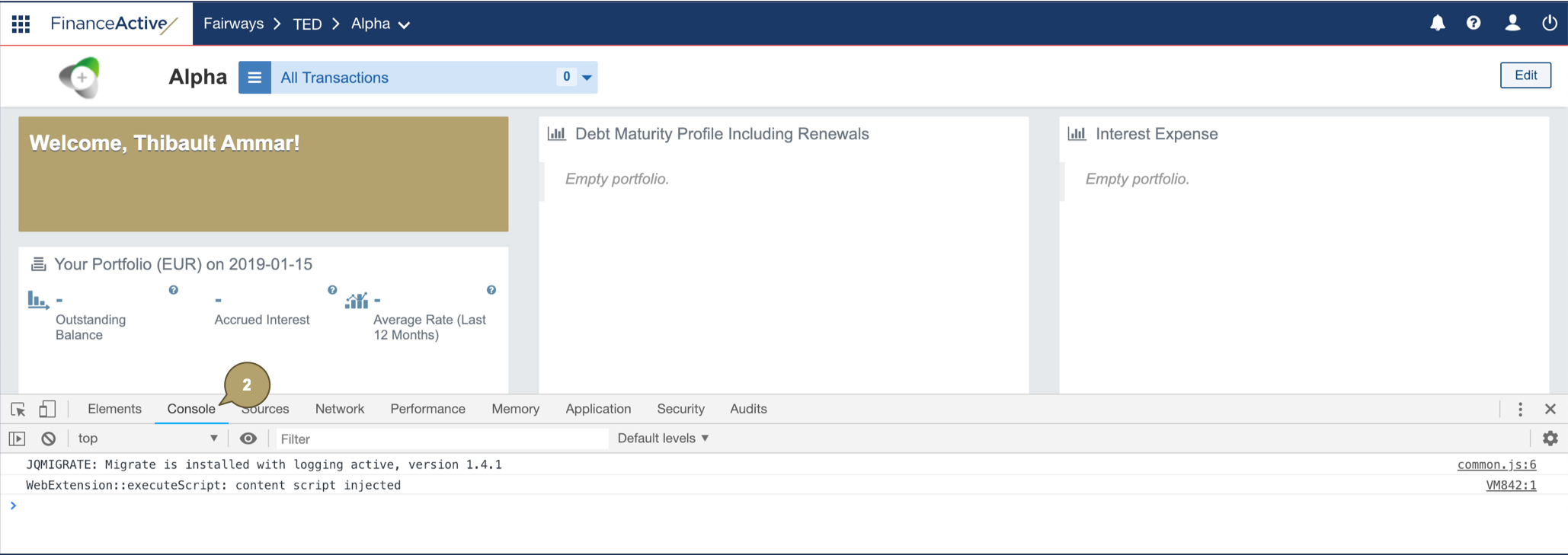Click the inspect element cursor icon

coord(18,410)
